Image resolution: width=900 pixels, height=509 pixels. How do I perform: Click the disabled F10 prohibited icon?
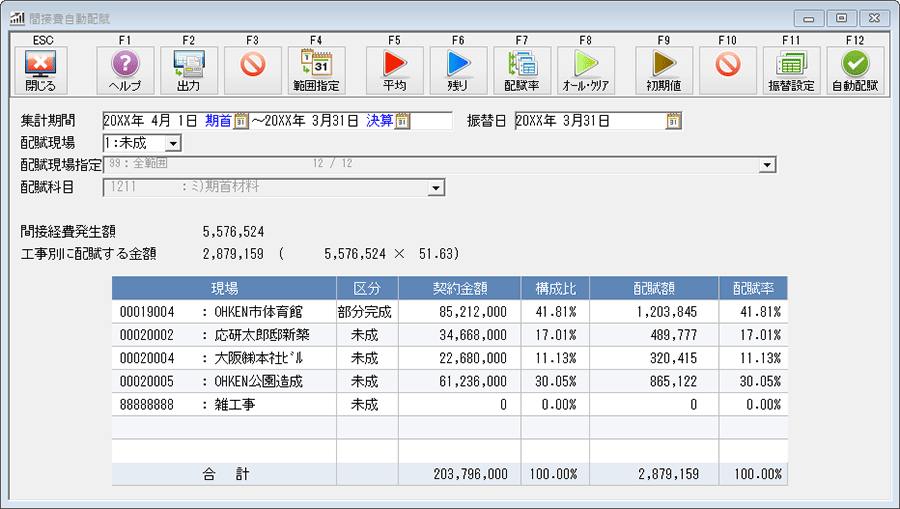pyautogui.click(x=728, y=70)
